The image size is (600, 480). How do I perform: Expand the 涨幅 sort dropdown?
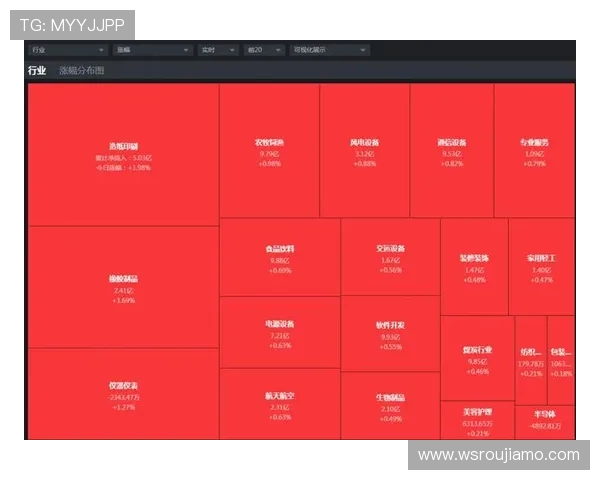[150, 49]
